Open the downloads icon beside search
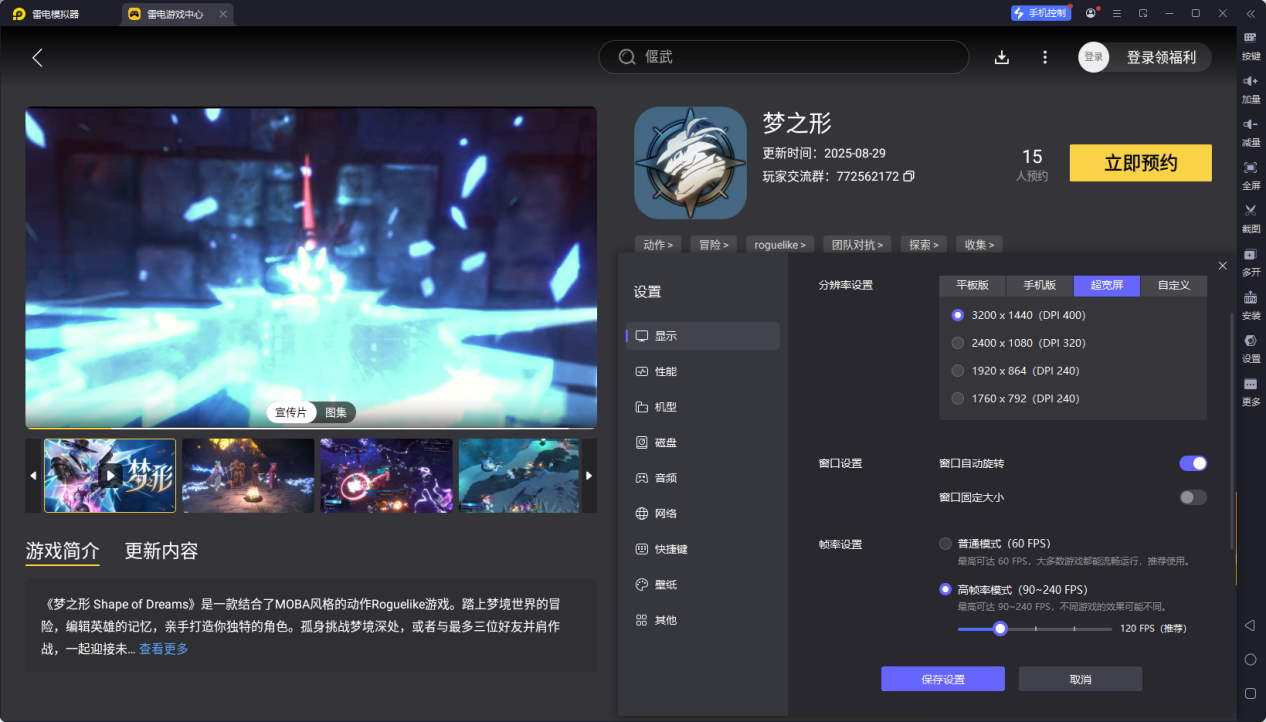Image resolution: width=1266 pixels, height=722 pixels. click(1001, 57)
